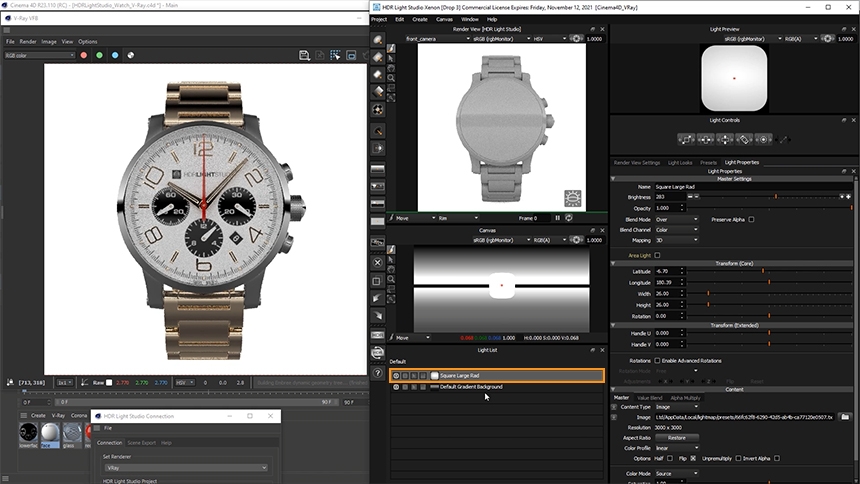The width and height of the screenshot is (860, 484).
Task: Open the help question mark icon
Action: 377,373
